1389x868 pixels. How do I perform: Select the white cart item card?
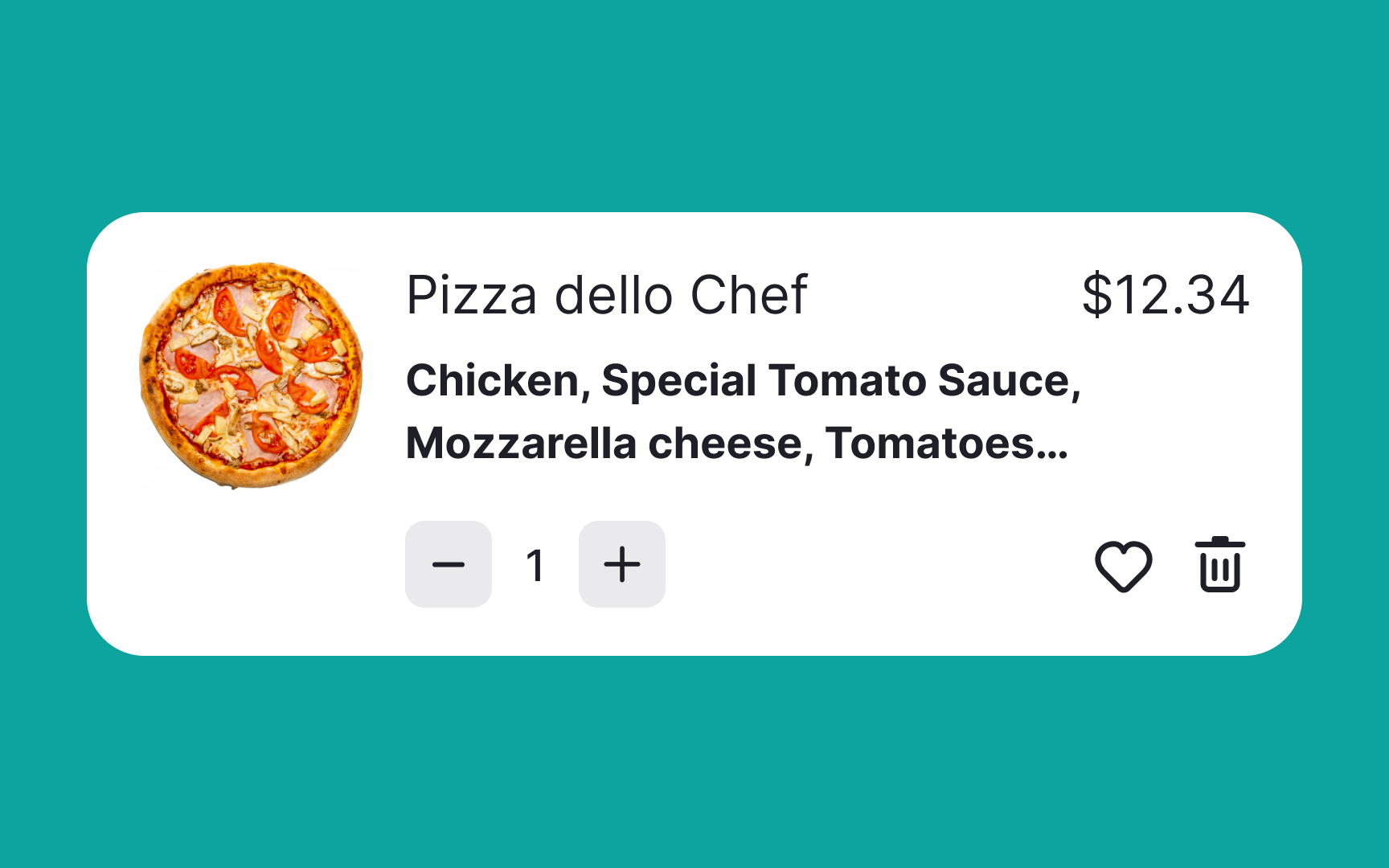click(694, 434)
